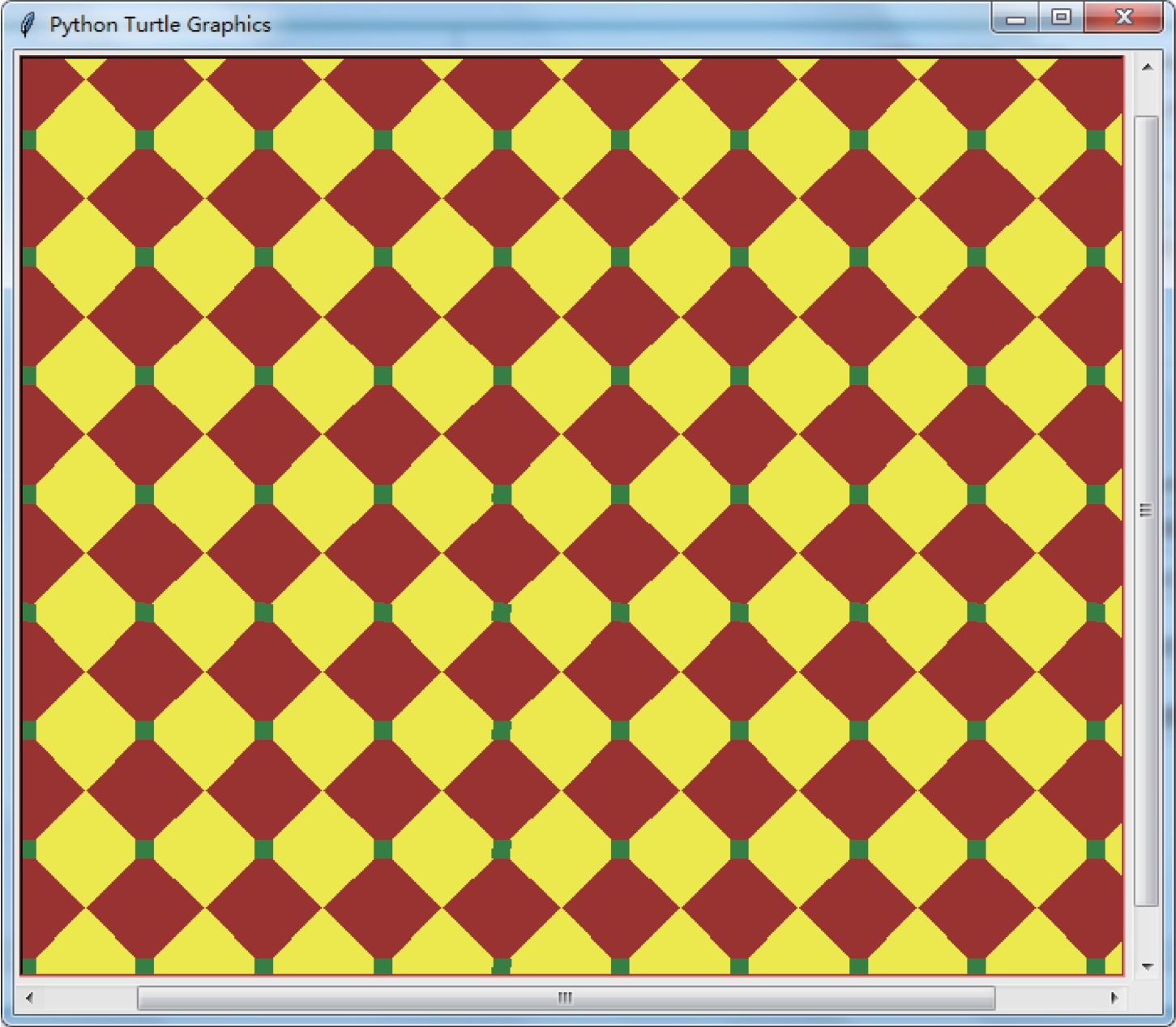1176x1027 pixels.
Task: Click the vertical scrollbar up arrow
Action: tap(1147, 67)
